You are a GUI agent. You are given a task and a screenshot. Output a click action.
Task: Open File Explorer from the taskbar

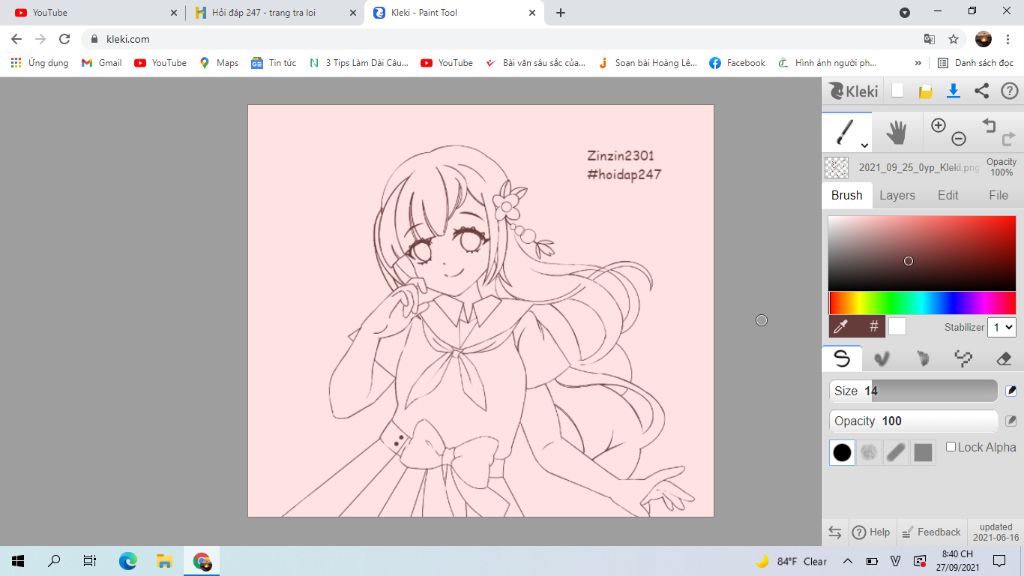click(164, 561)
